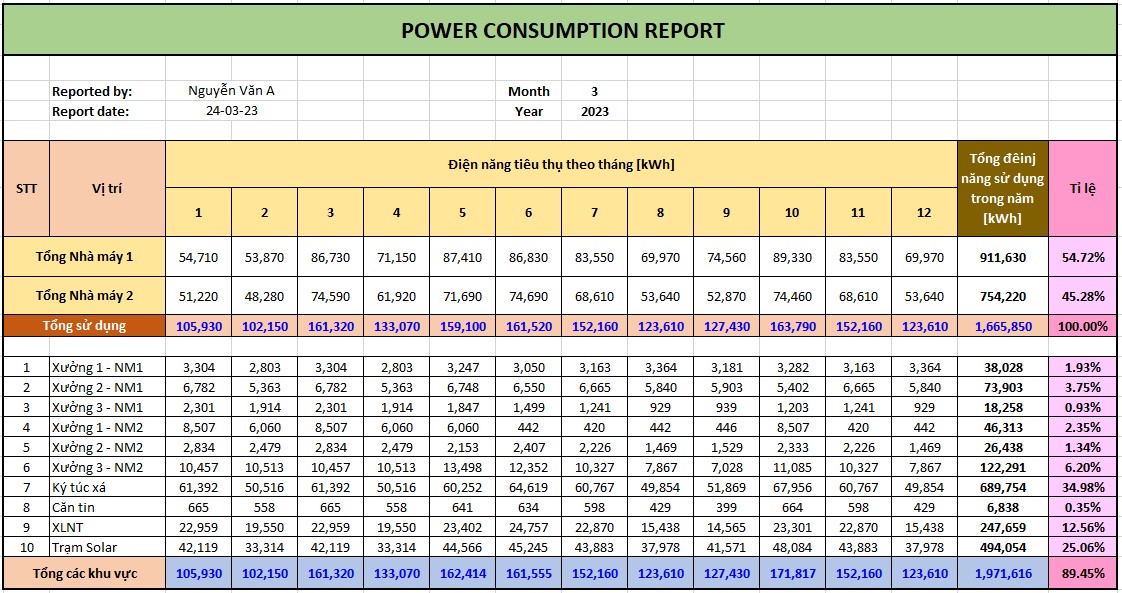Image resolution: width=1122 pixels, height=593 pixels.
Task: Click Trạm Solar yearly total 494,054
Action: [x=1002, y=548]
